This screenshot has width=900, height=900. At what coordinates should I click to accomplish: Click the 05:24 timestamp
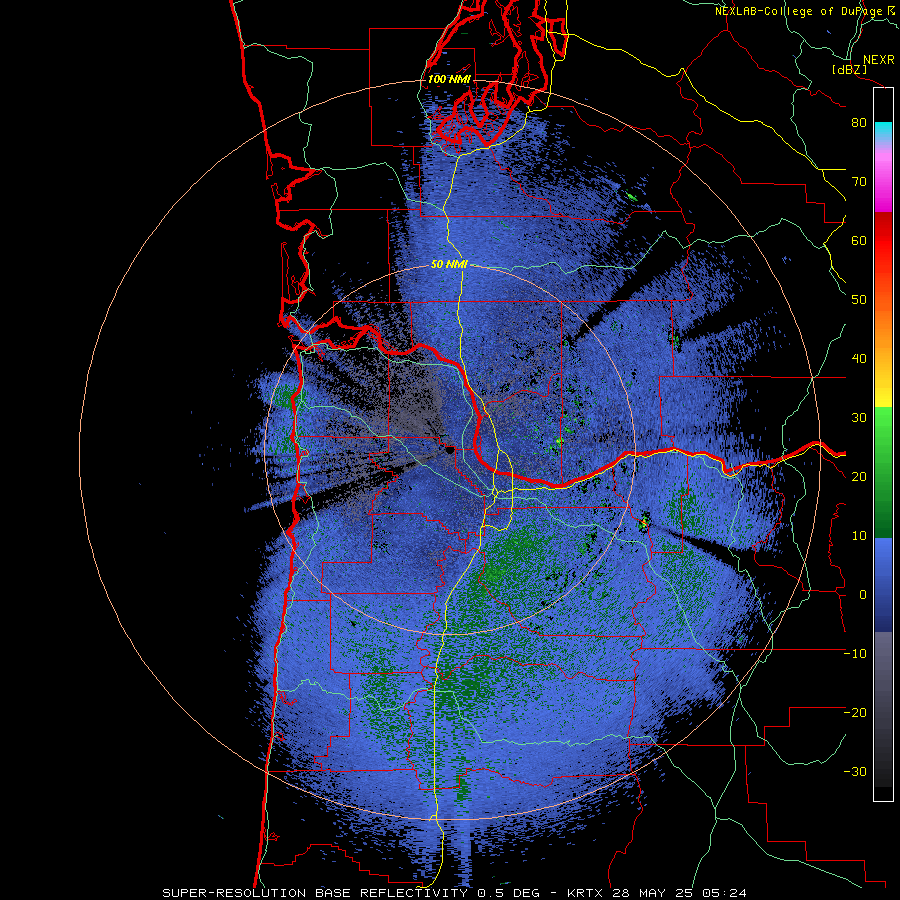click(x=724, y=893)
